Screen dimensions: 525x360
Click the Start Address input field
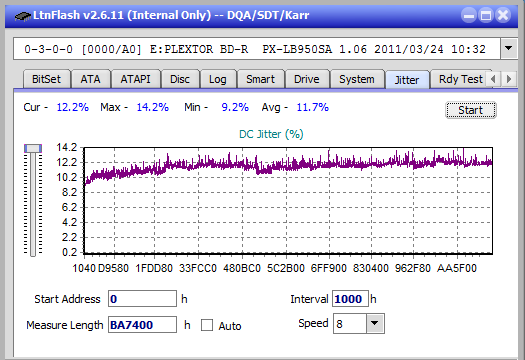click(x=142, y=298)
